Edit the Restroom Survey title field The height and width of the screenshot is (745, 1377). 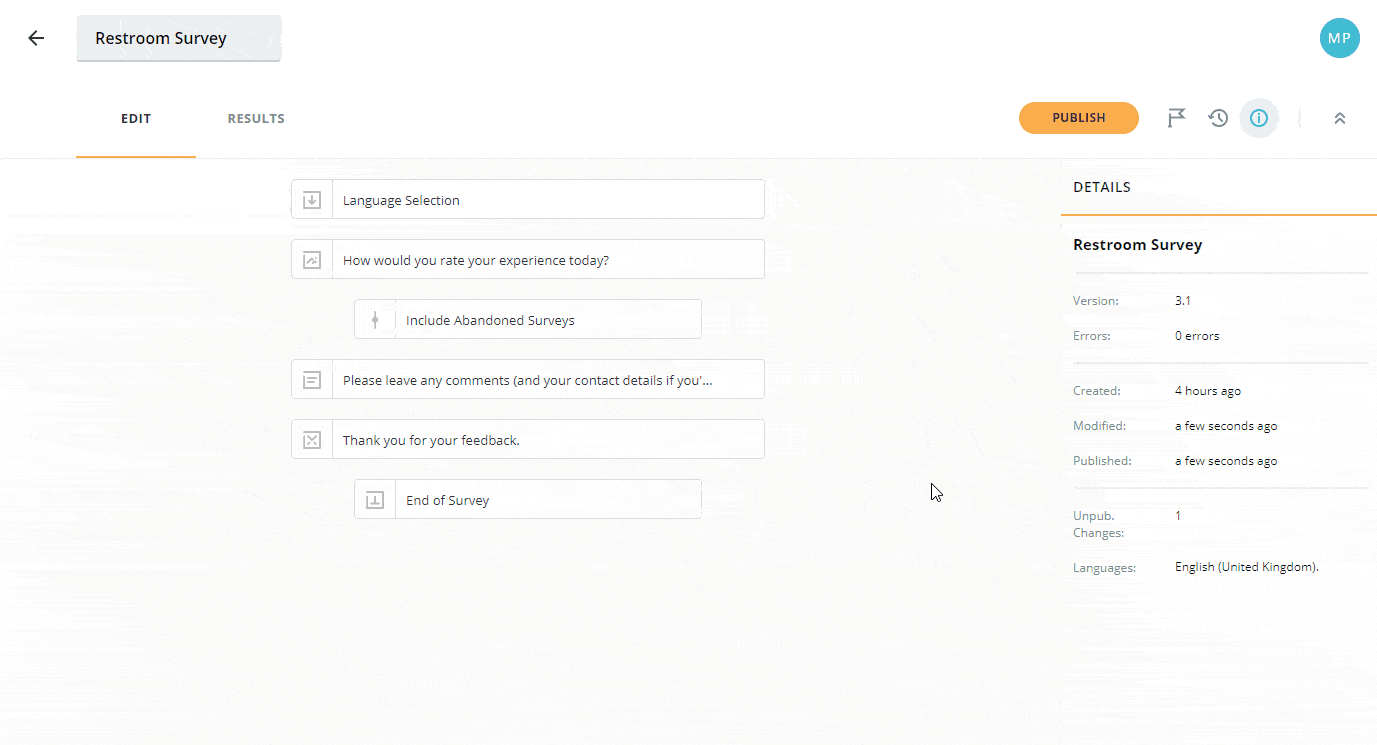(179, 38)
